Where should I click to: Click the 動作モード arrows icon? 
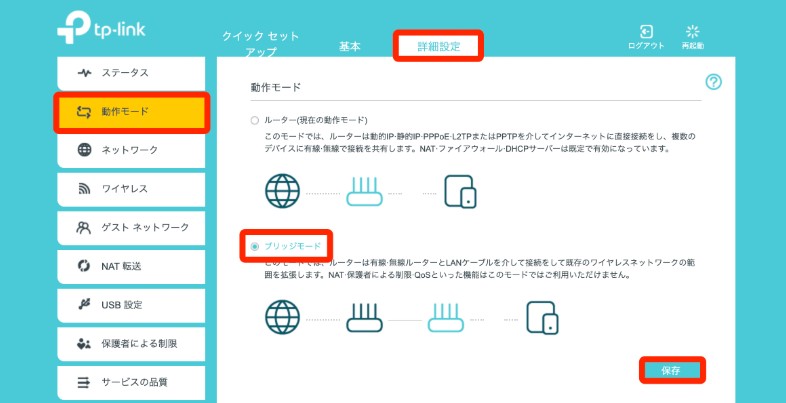click(84, 111)
